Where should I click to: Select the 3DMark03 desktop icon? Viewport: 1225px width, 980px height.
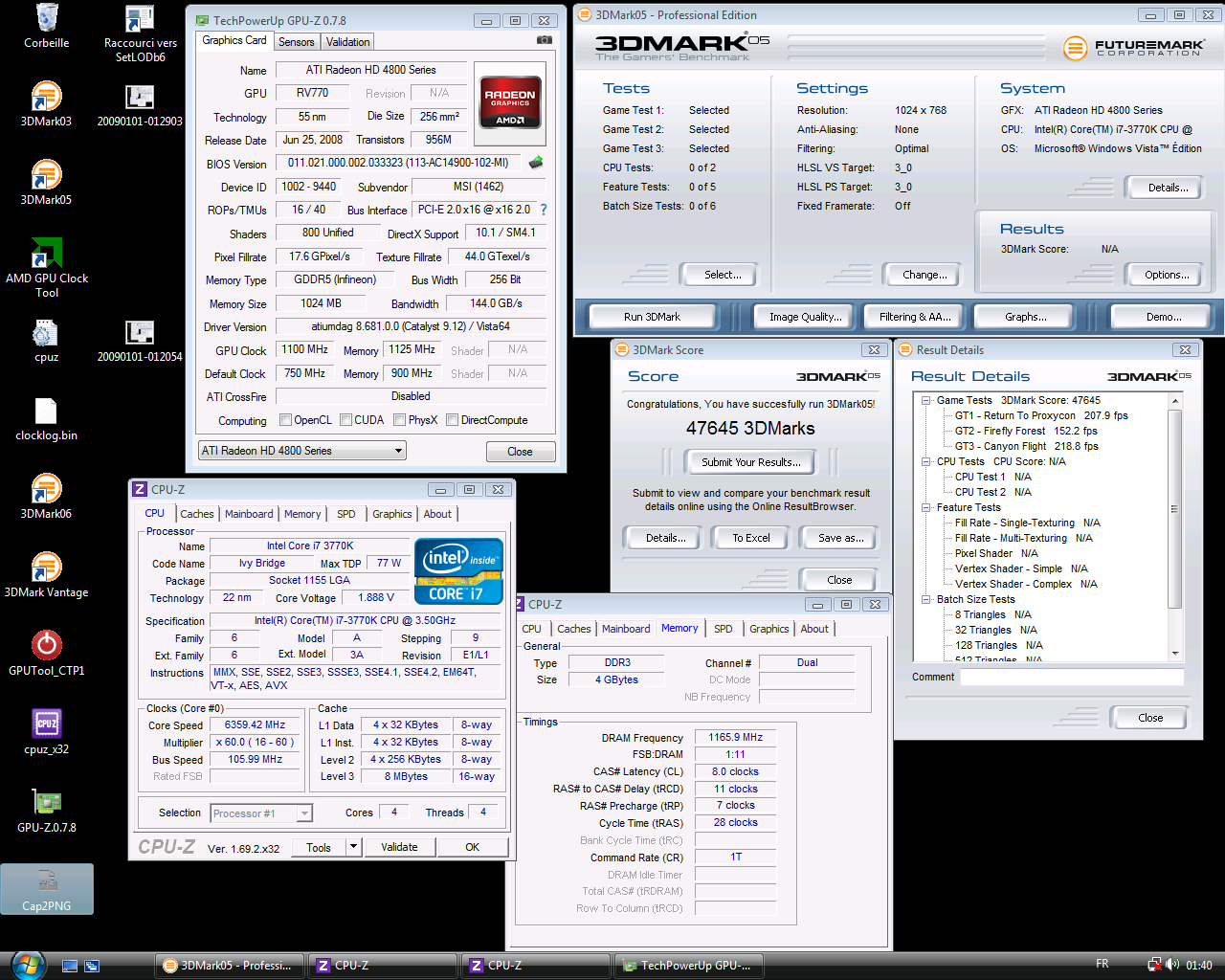pyautogui.click(x=46, y=103)
